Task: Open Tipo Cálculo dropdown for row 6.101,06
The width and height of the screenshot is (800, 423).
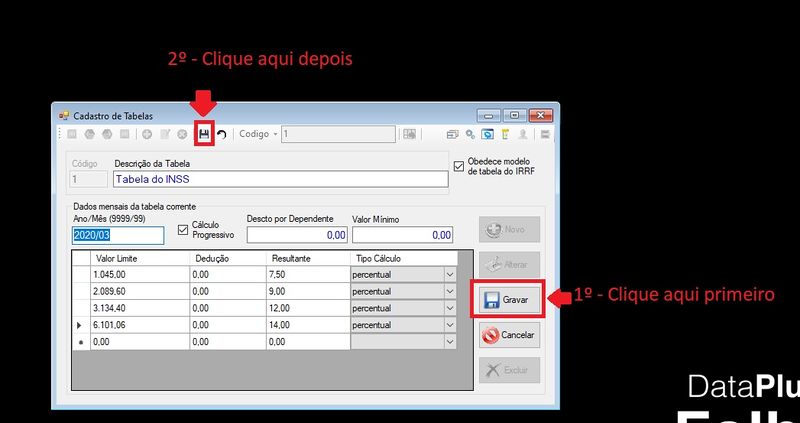Action: click(x=450, y=325)
